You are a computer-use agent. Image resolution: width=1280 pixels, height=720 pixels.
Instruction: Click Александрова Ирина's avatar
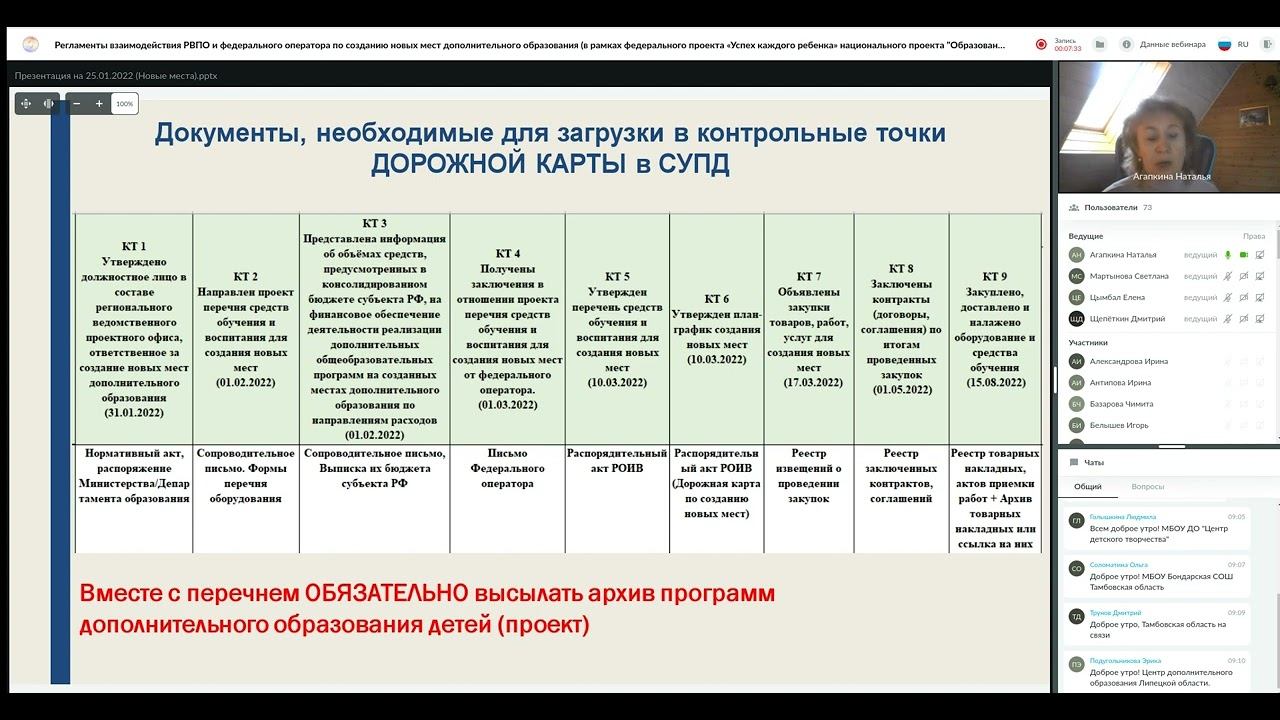[x=1077, y=361]
